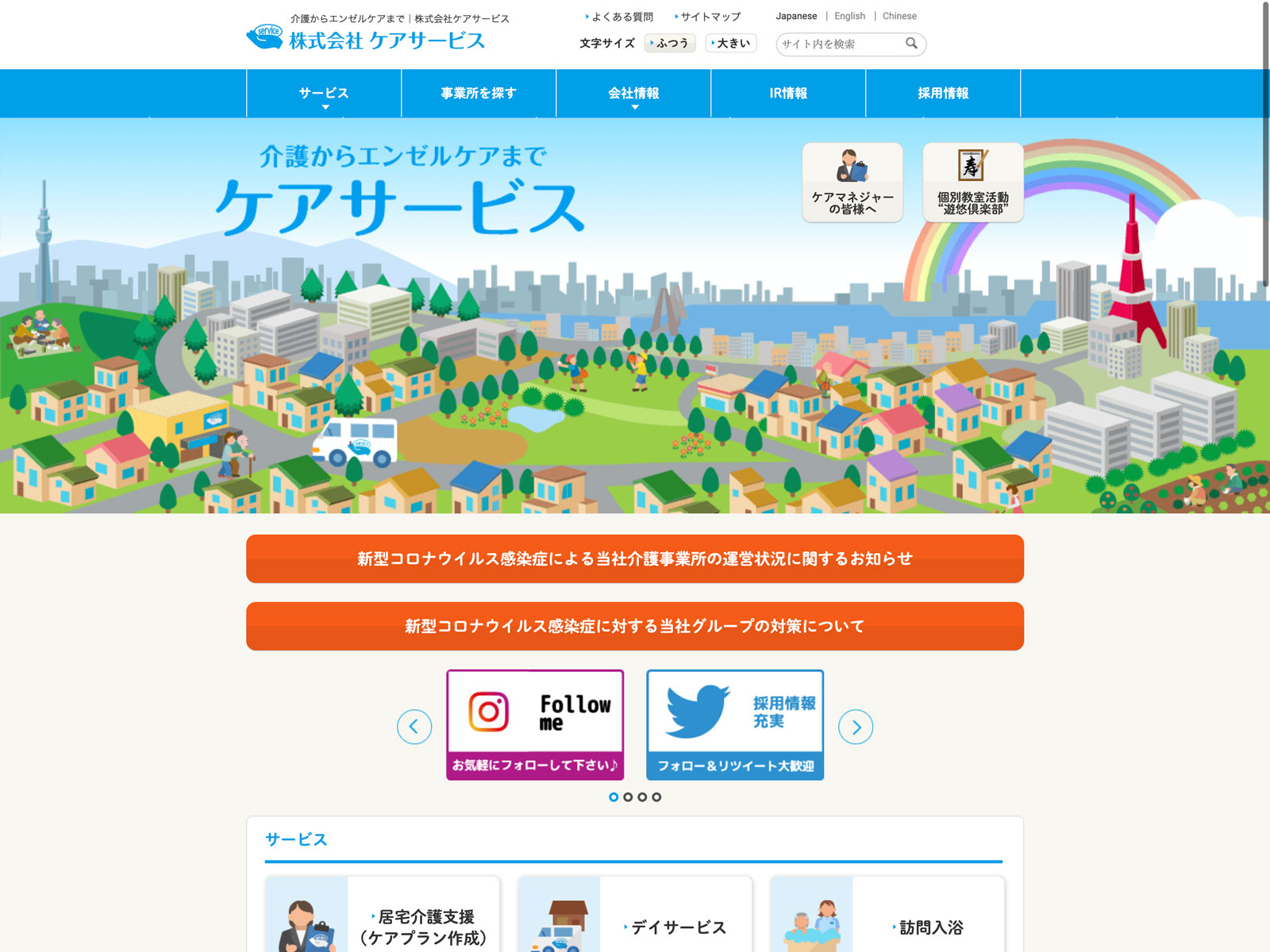Select the second carousel page dot
The image size is (1270, 952).
point(628,797)
